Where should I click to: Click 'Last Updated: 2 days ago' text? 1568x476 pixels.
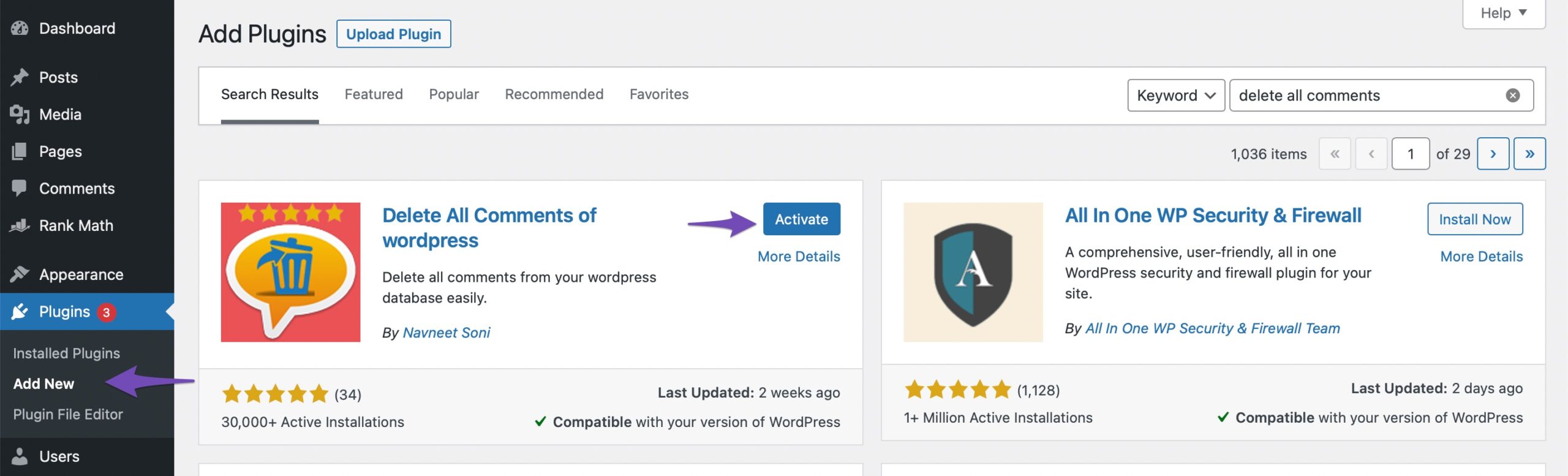(x=1437, y=388)
